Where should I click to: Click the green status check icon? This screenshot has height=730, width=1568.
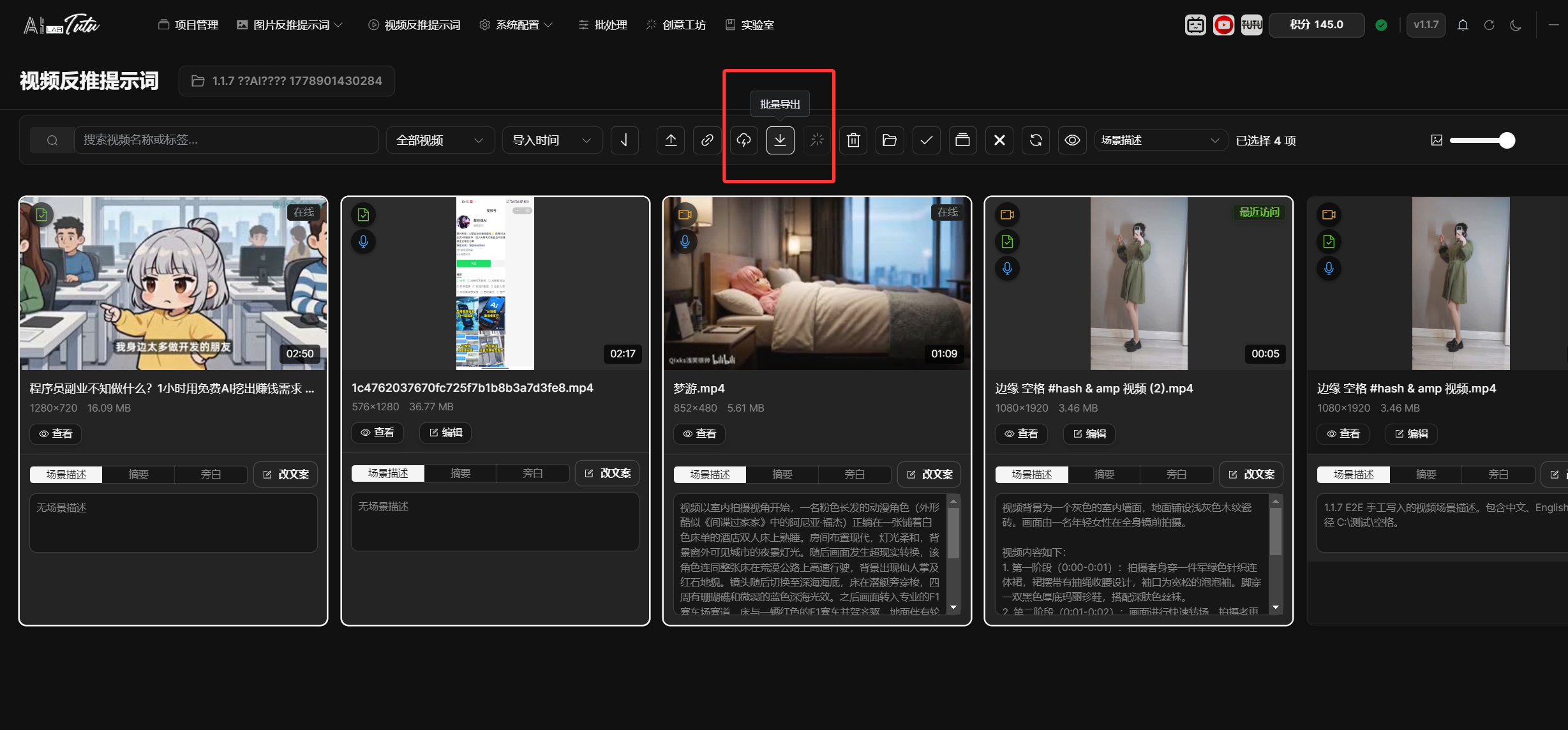coord(1381,25)
